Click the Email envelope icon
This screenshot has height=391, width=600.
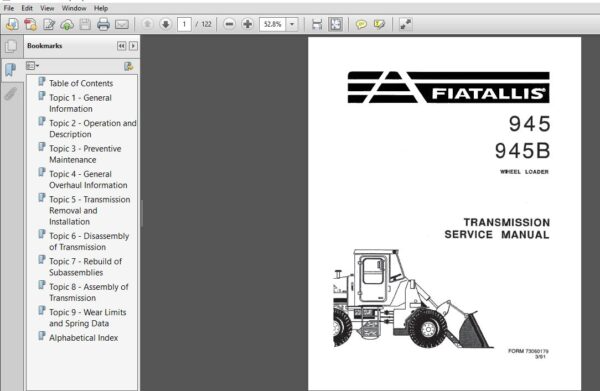click(122, 24)
